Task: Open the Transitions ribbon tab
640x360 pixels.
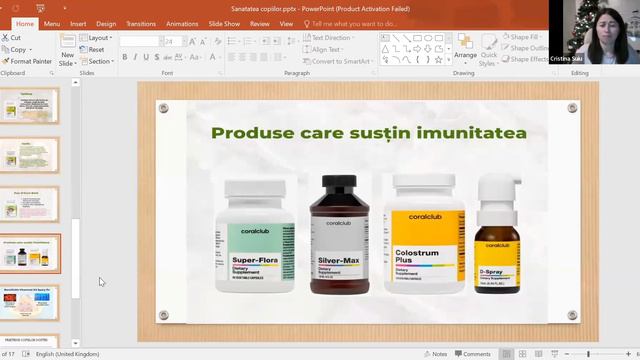Action: coord(141,24)
